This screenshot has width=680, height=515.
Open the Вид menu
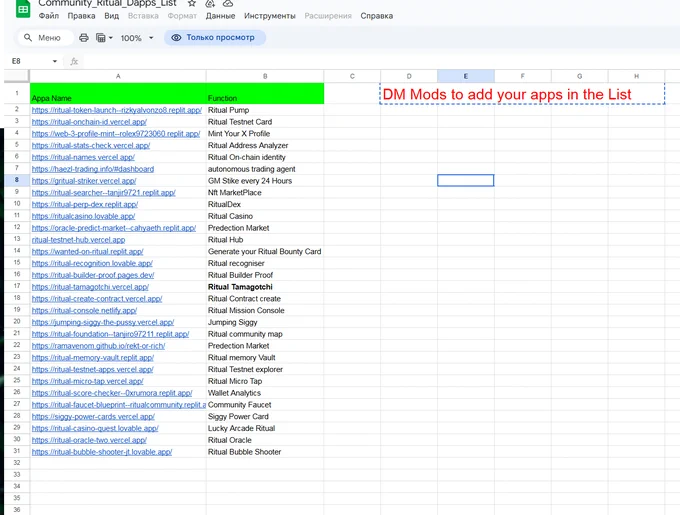tap(111, 16)
